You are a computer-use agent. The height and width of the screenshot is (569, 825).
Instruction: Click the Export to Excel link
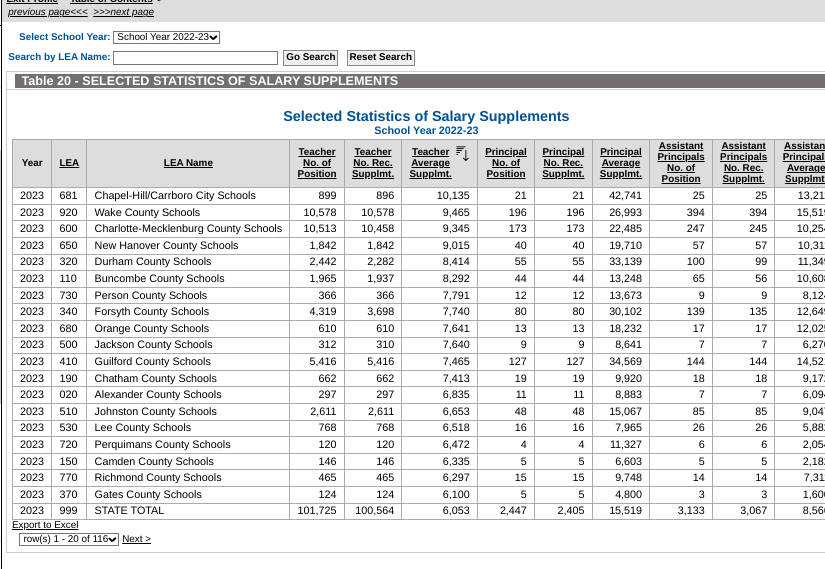[45, 525]
